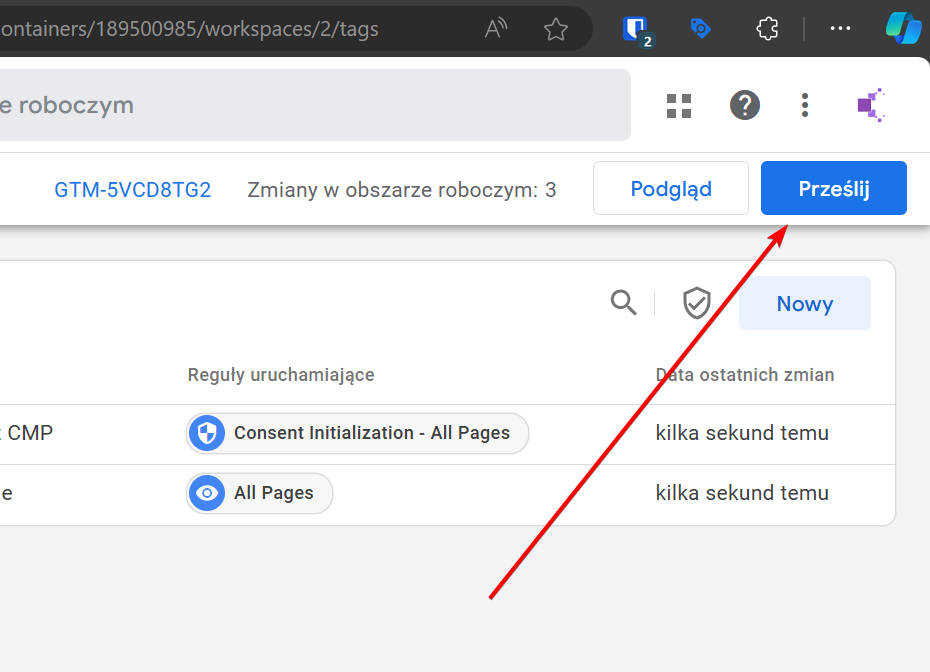Open the account avatar icon
The width and height of the screenshot is (930, 672).
pos(871,105)
